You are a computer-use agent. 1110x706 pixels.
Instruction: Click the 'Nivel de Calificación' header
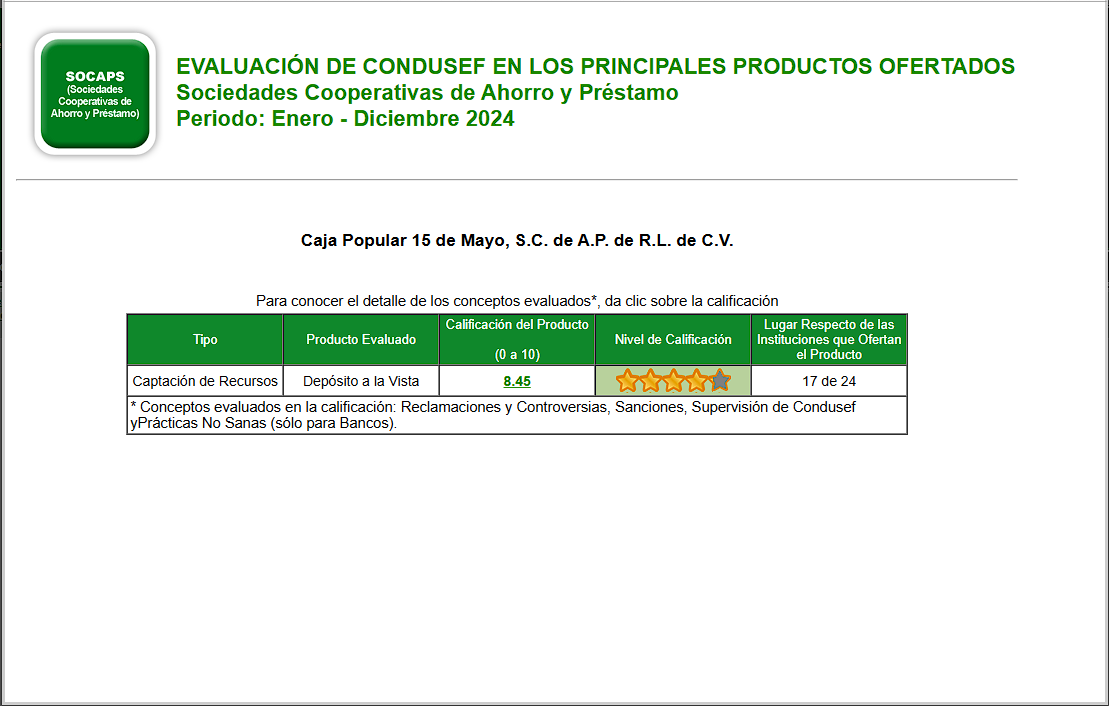[x=673, y=339]
